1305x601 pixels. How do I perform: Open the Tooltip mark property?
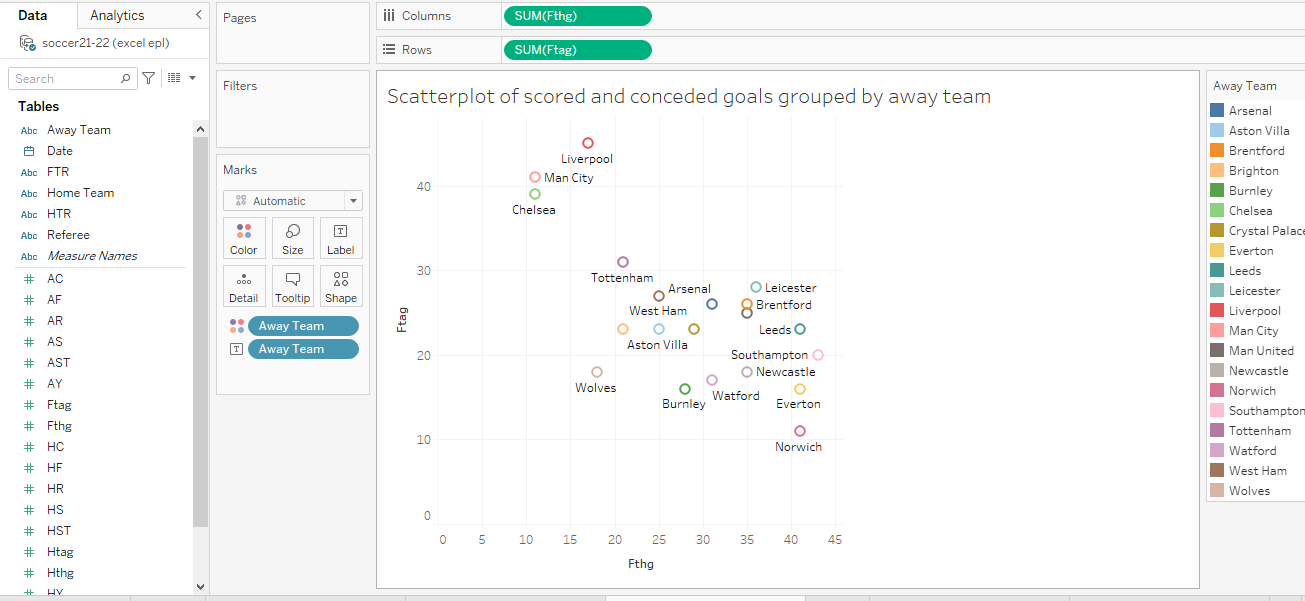[x=292, y=286]
